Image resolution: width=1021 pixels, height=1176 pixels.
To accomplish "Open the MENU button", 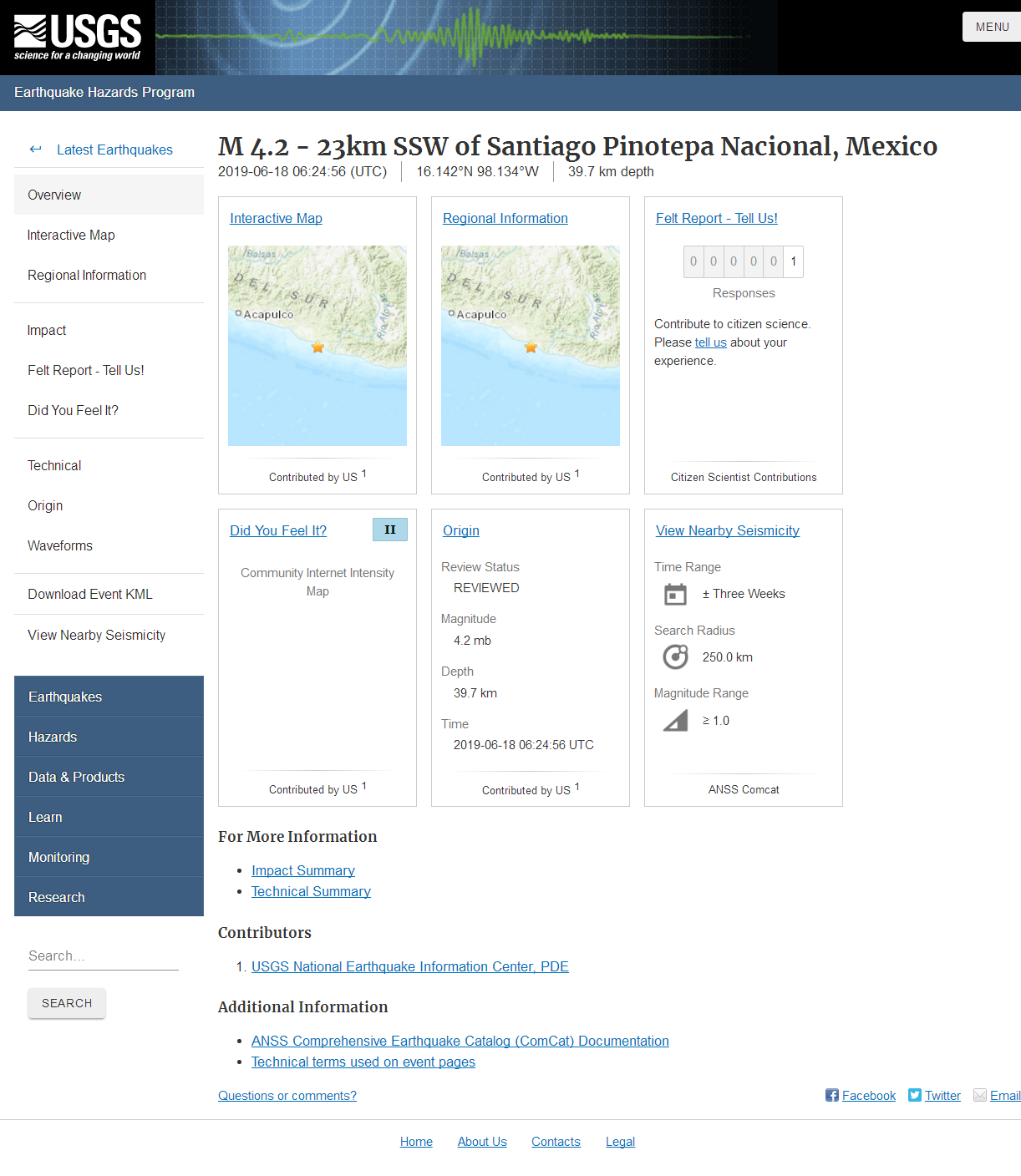I will click(x=992, y=27).
